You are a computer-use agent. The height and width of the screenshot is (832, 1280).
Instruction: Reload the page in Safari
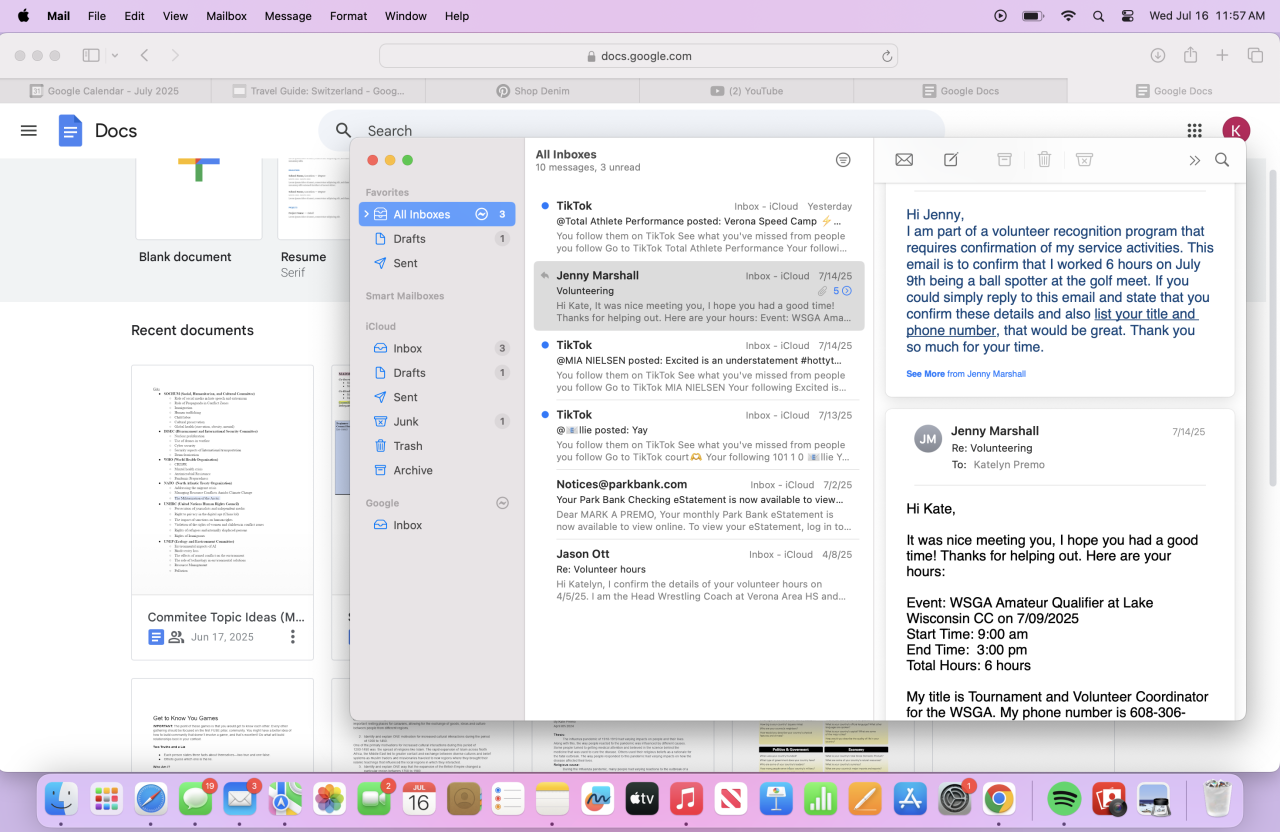point(886,57)
